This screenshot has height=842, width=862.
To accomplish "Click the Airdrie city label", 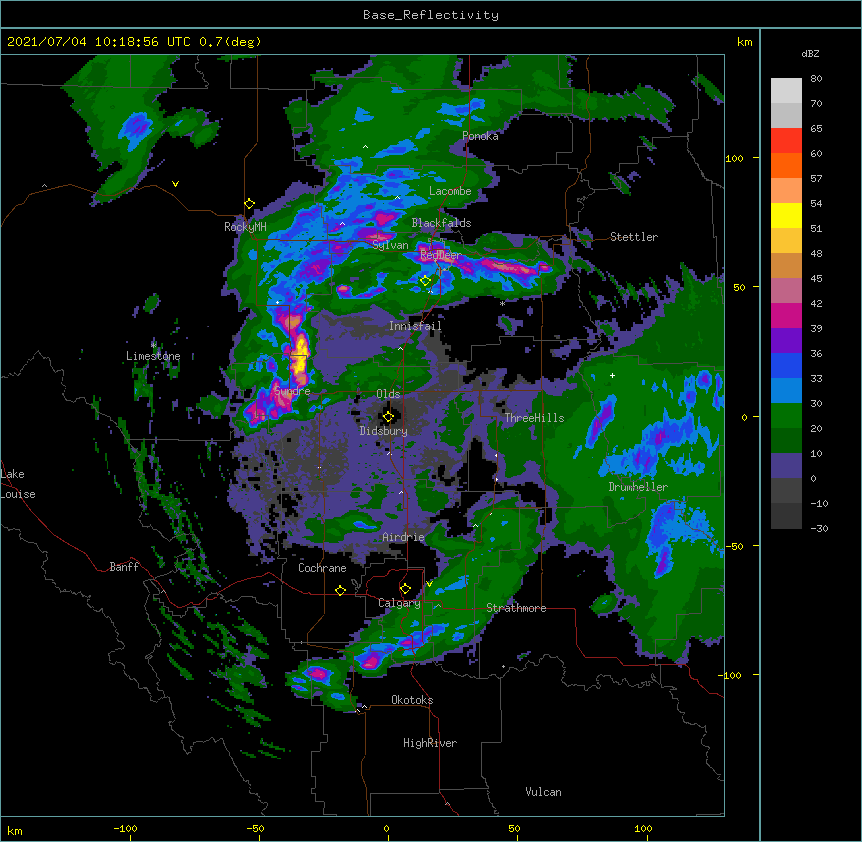I will 403,537.
